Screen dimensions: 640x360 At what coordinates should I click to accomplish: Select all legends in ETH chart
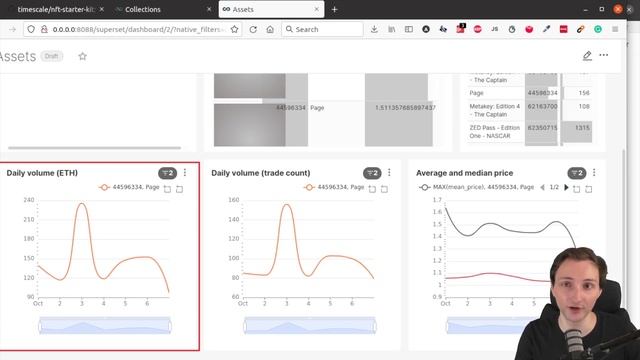coord(167,189)
